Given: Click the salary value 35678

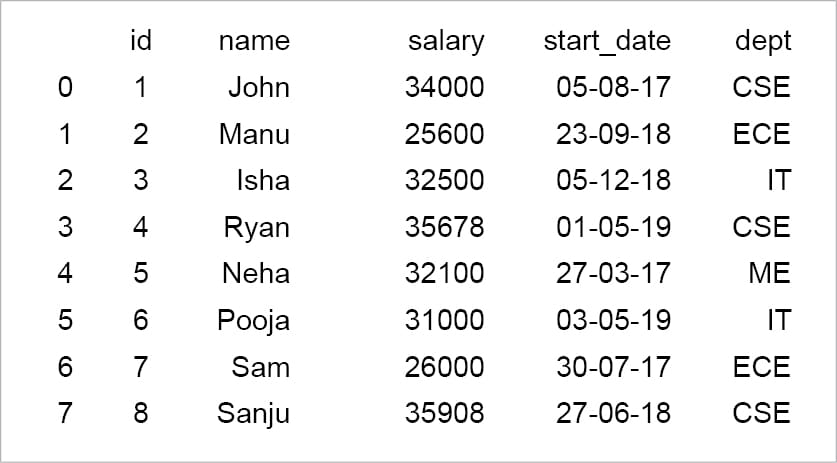Looking at the screenshot, I should point(444,227).
